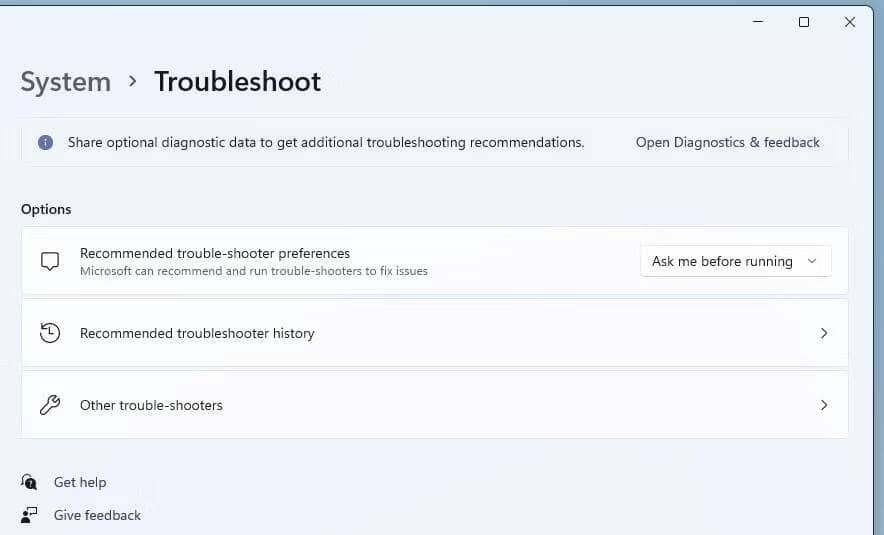Click the info icon in diagnostics banner
The height and width of the screenshot is (535, 884).
(x=45, y=143)
